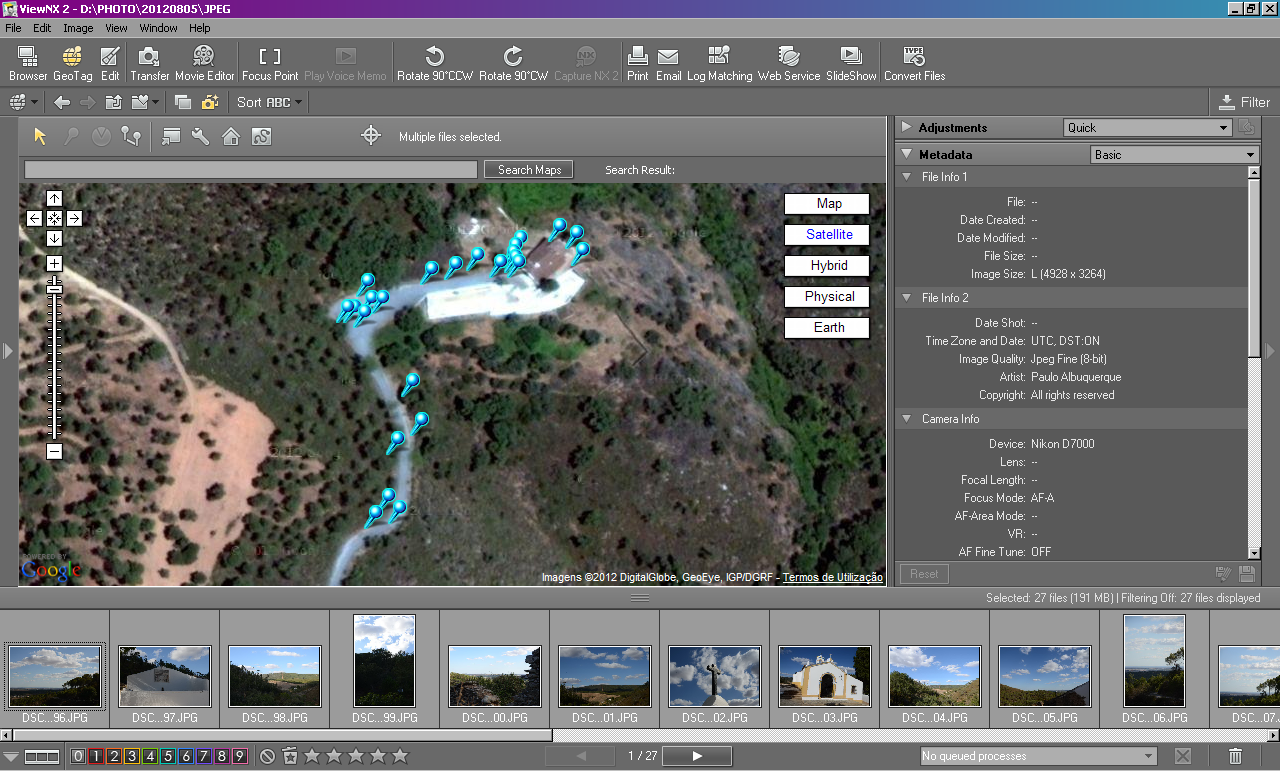Collapse the File Info 2 section
The width and height of the screenshot is (1280, 771).
tap(906, 298)
